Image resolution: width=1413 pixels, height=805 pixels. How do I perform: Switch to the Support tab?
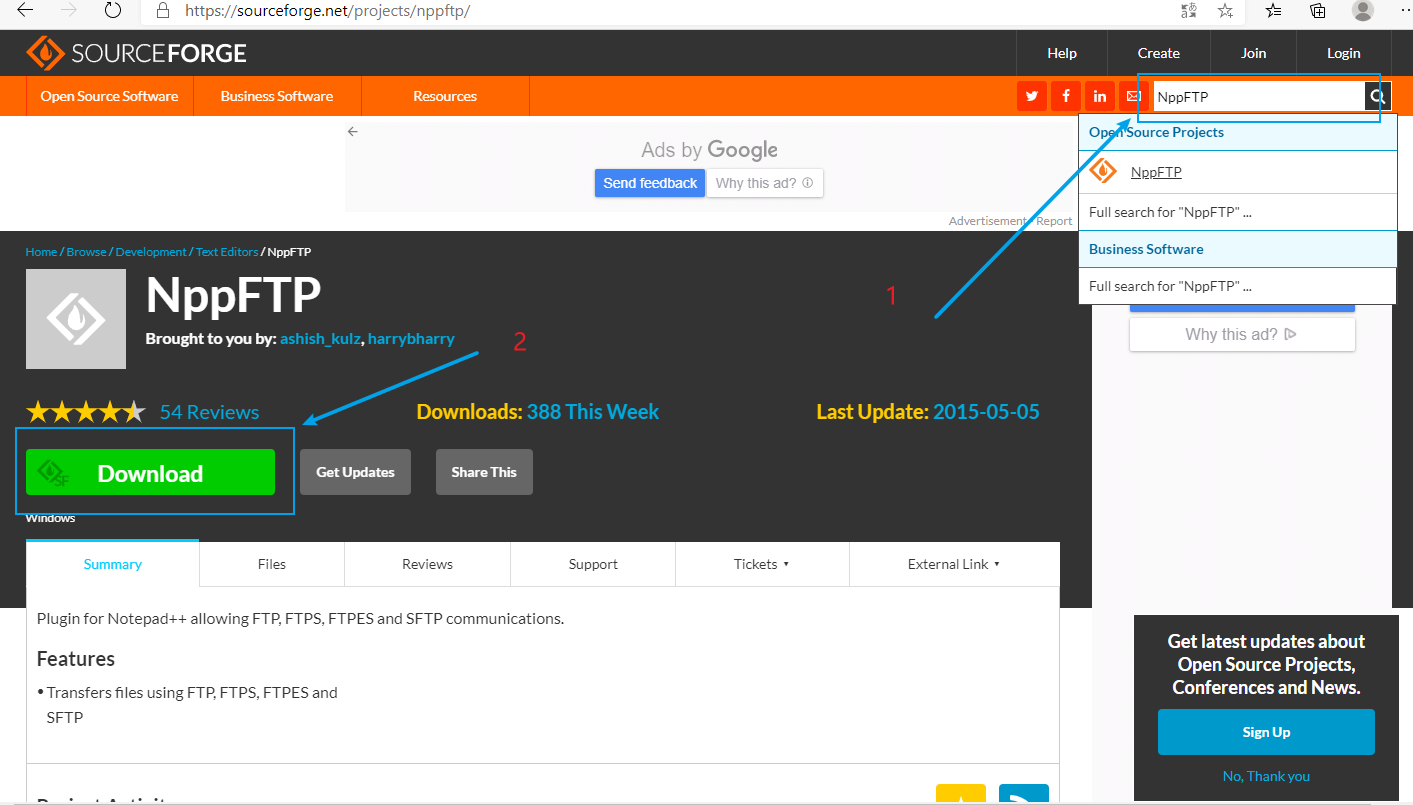593,564
